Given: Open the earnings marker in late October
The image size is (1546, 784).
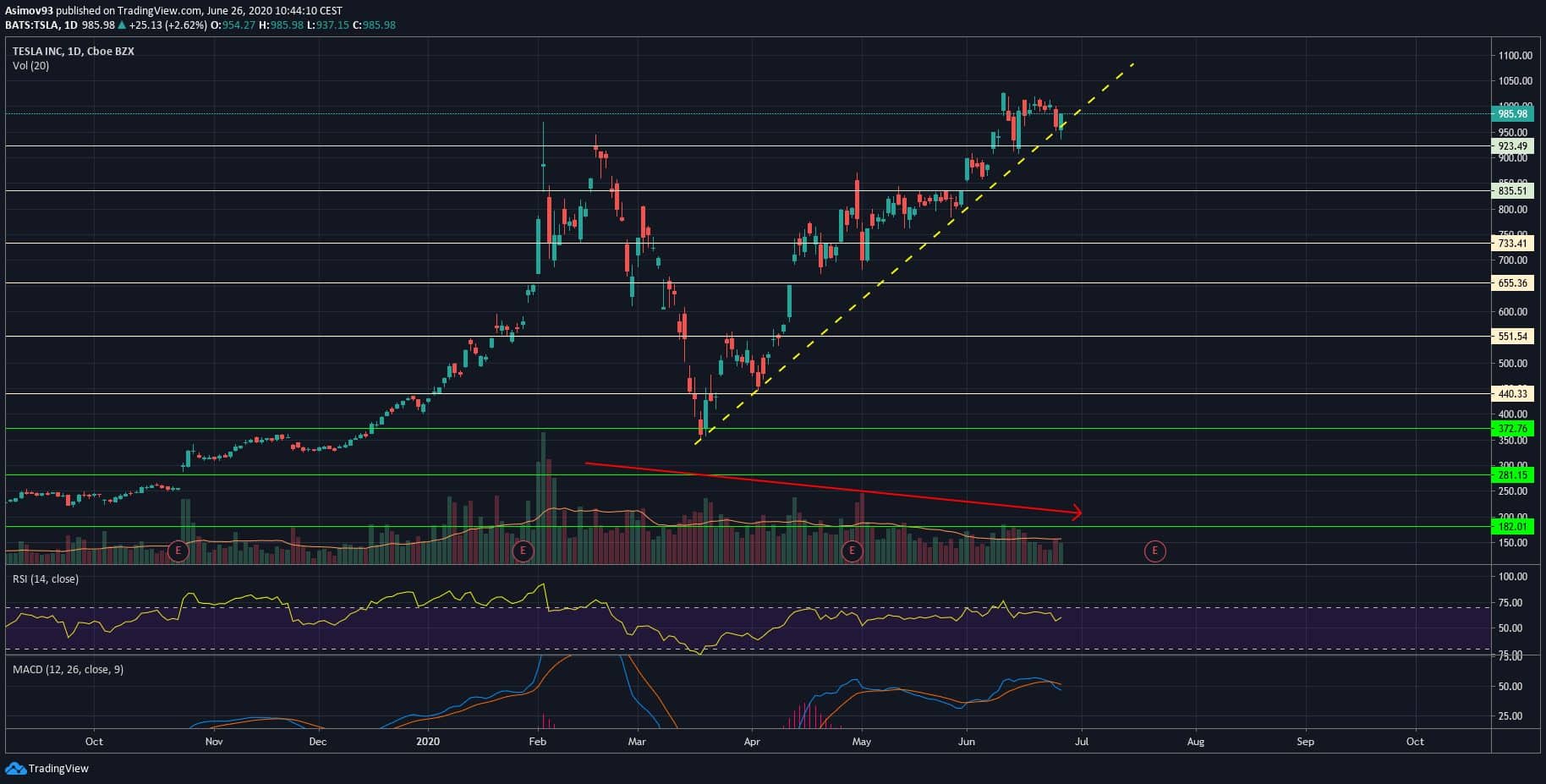Looking at the screenshot, I should 178,551.
